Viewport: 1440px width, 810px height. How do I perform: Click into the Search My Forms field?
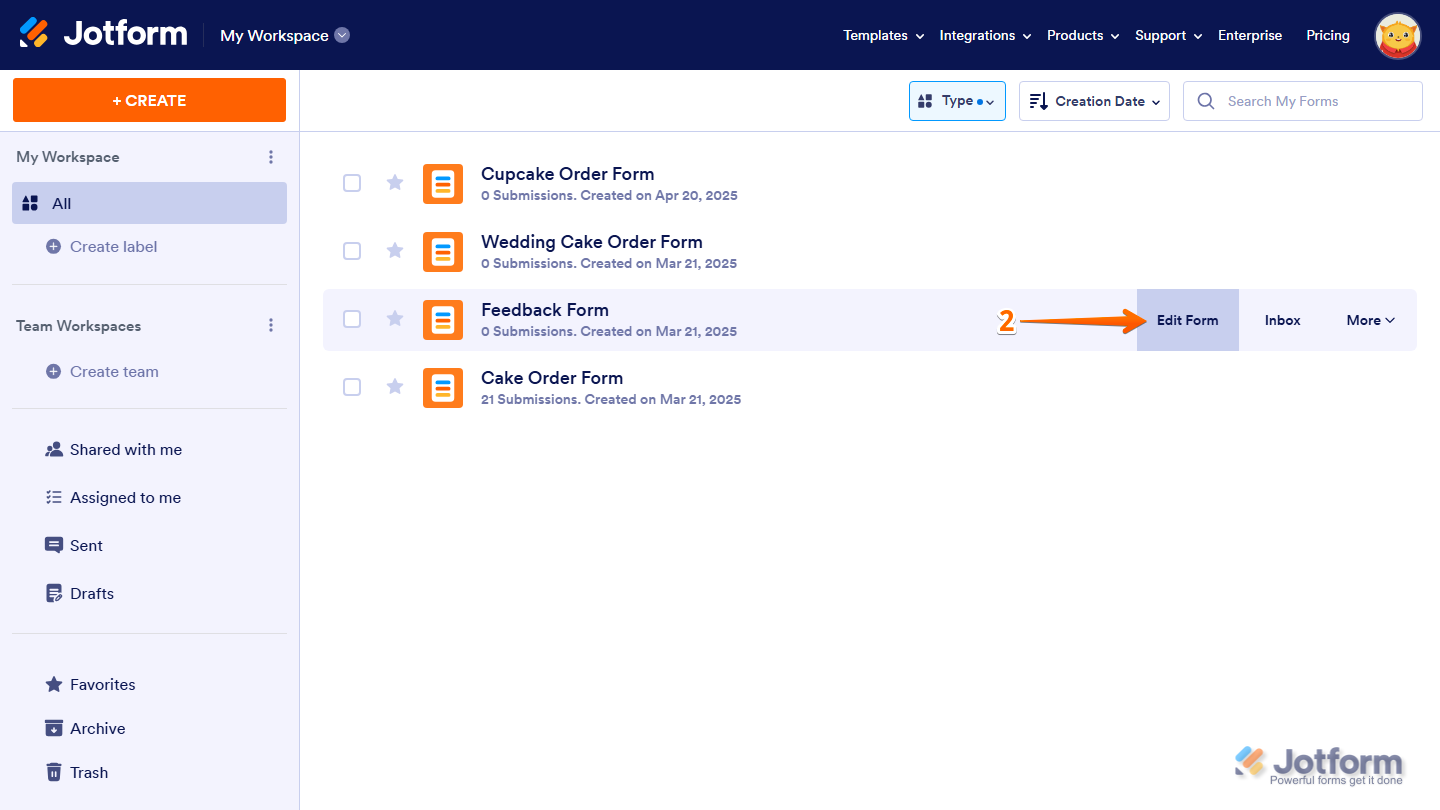tap(1303, 101)
